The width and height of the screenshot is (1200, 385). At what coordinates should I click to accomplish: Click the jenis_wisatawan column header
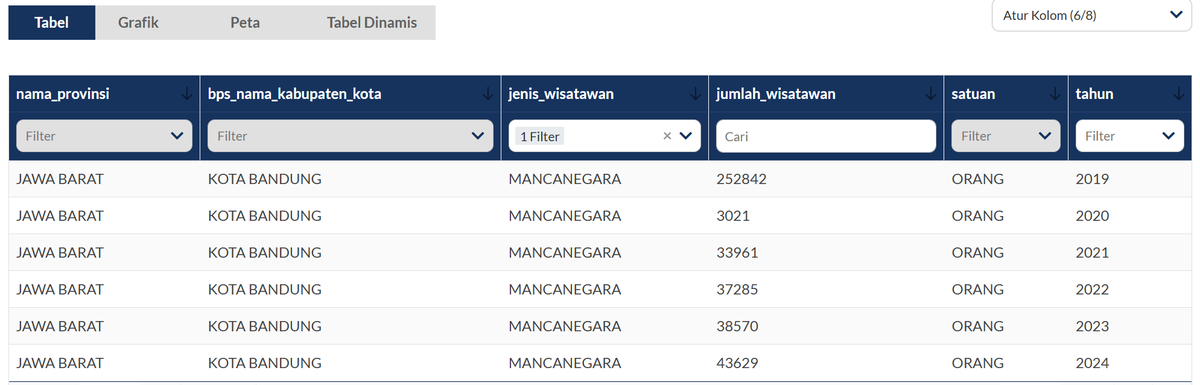point(561,94)
